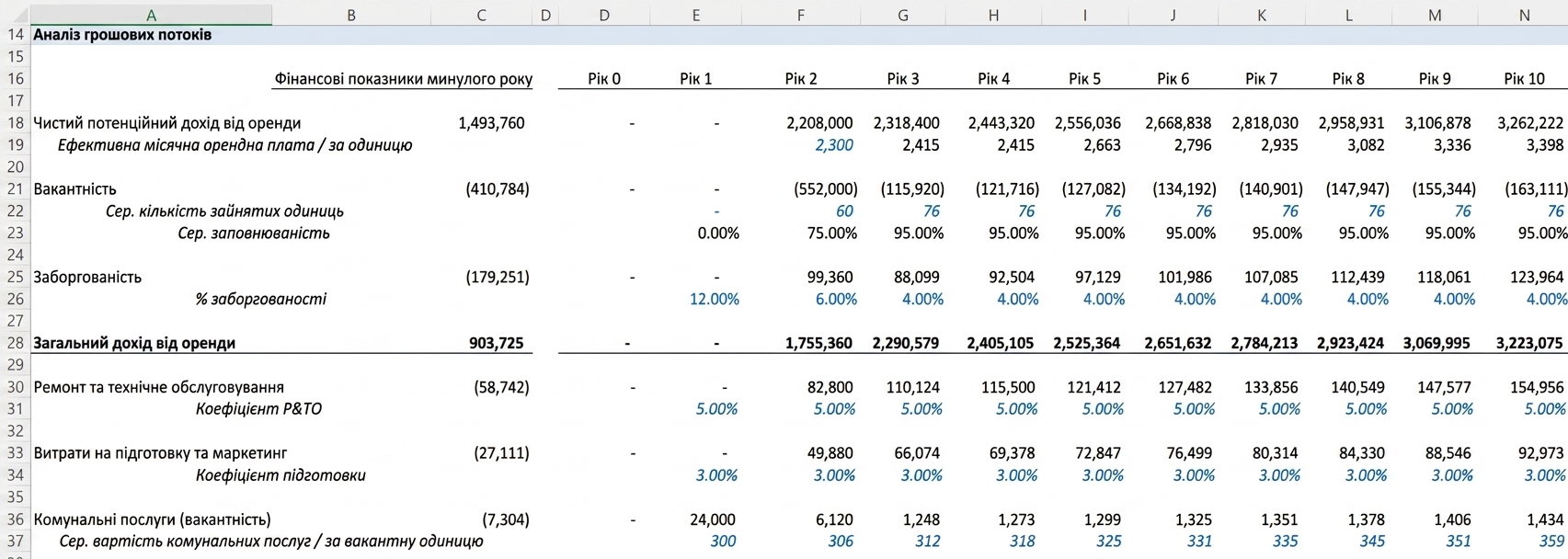This screenshot has width=1568, height=559.
Task: Select column N header
Action: coord(1524,15)
